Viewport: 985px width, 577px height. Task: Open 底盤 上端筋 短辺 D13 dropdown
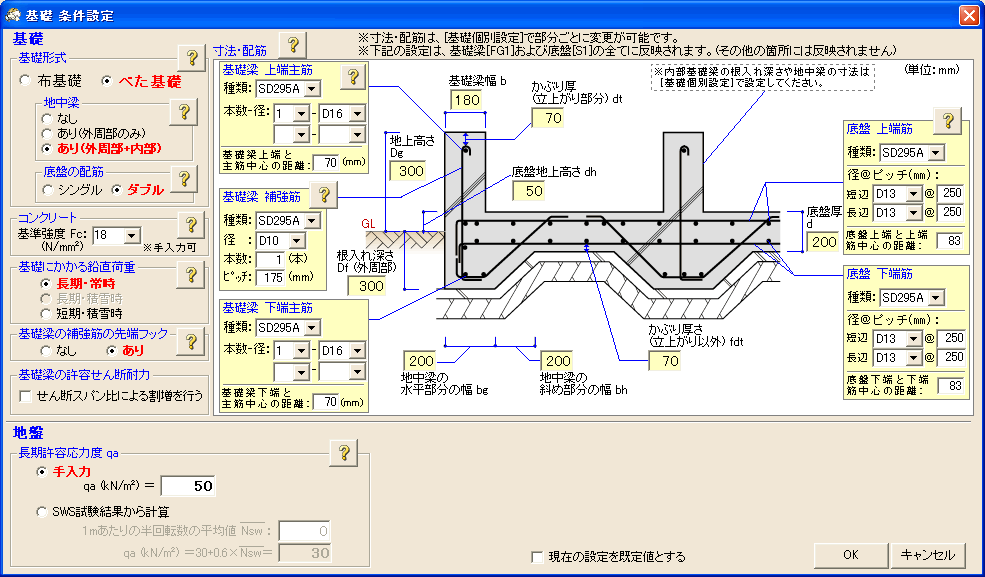(914, 194)
